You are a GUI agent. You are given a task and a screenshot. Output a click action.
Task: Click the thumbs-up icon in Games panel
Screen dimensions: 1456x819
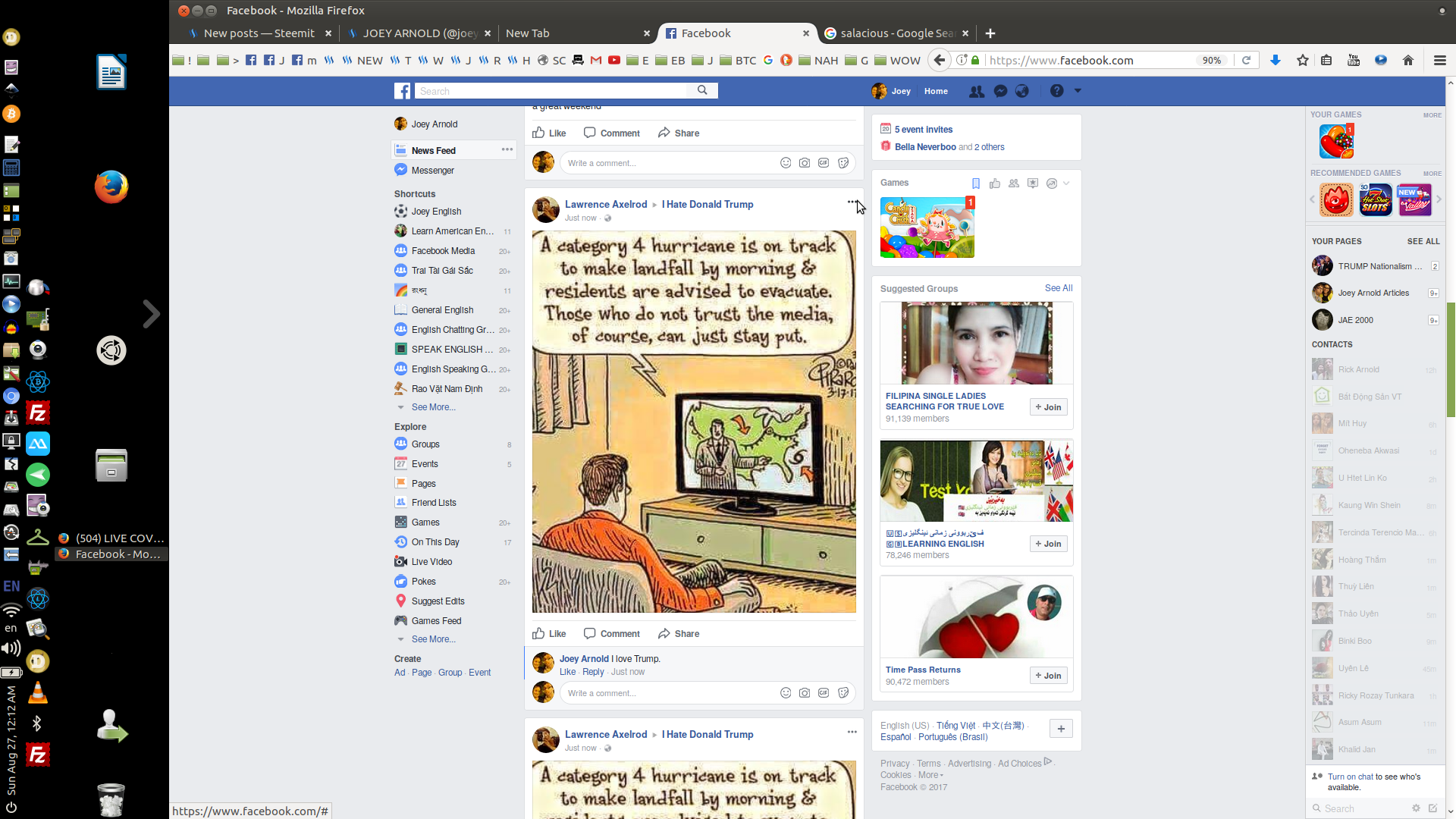[x=995, y=184]
